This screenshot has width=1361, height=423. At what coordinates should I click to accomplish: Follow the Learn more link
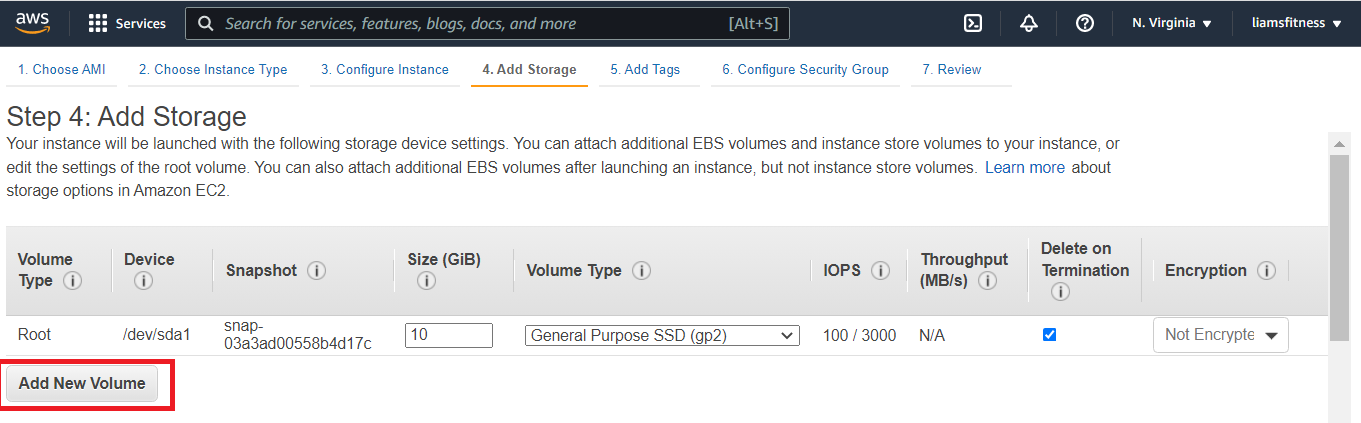[1024, 168]
